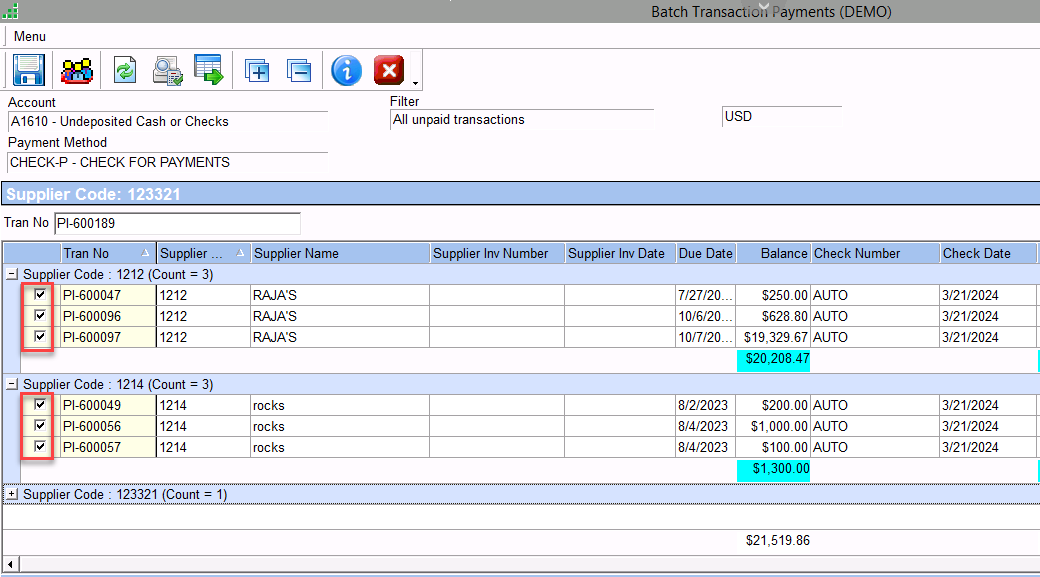Click the red X close icon
This screenshot has width=1040, height=577.
[388, 70]
